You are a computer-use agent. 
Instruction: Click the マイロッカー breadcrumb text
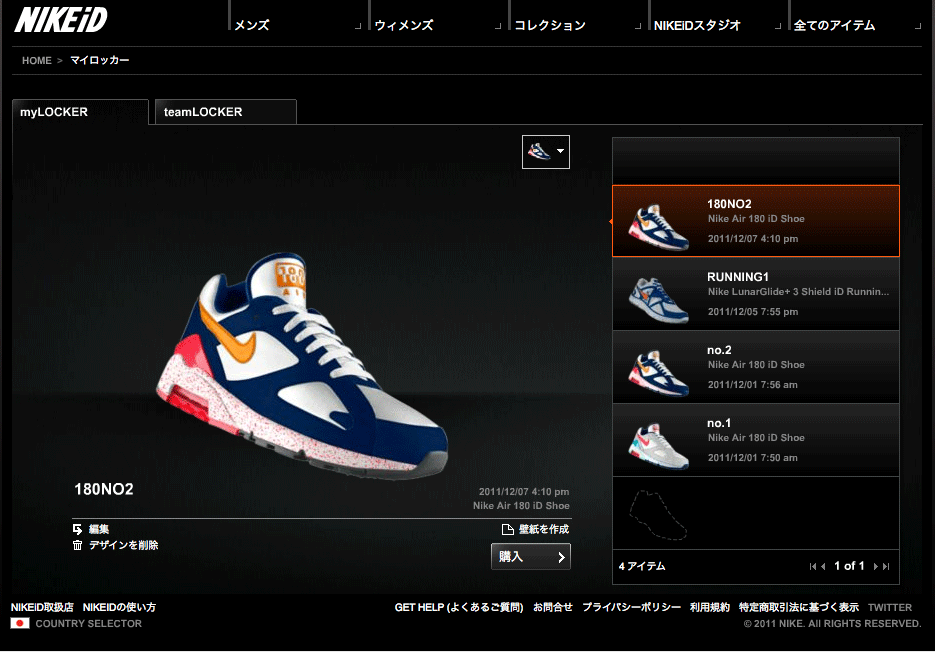(x=100, y=60)
